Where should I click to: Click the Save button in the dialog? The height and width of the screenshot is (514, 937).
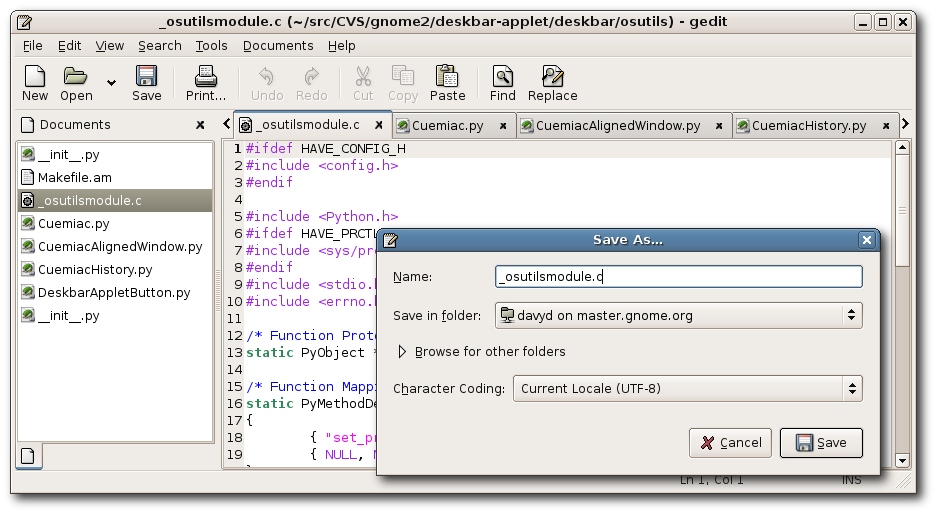(x=821, y=443)
